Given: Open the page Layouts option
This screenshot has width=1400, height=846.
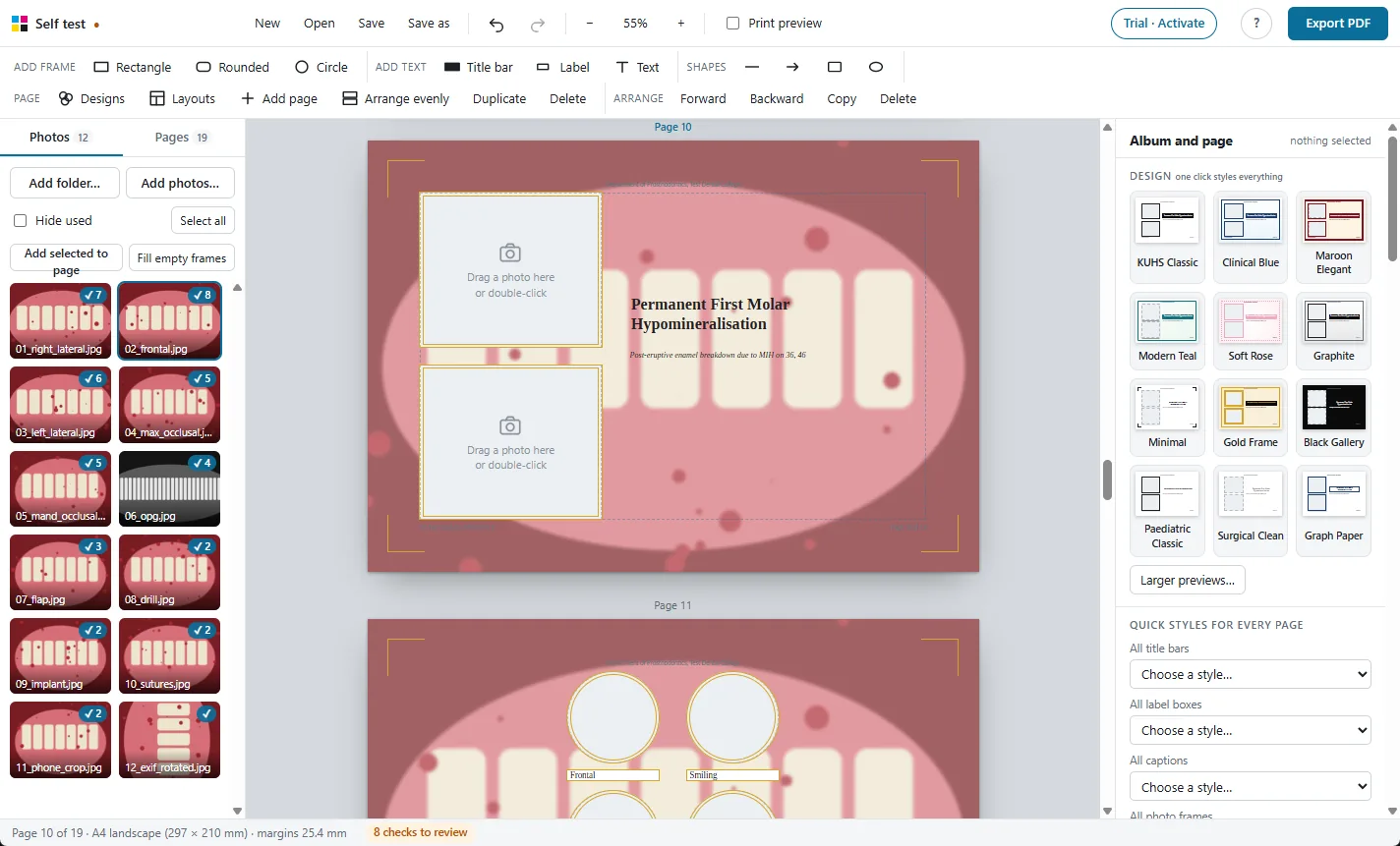Looking at the screenshot, I should (x=182, y=98).
